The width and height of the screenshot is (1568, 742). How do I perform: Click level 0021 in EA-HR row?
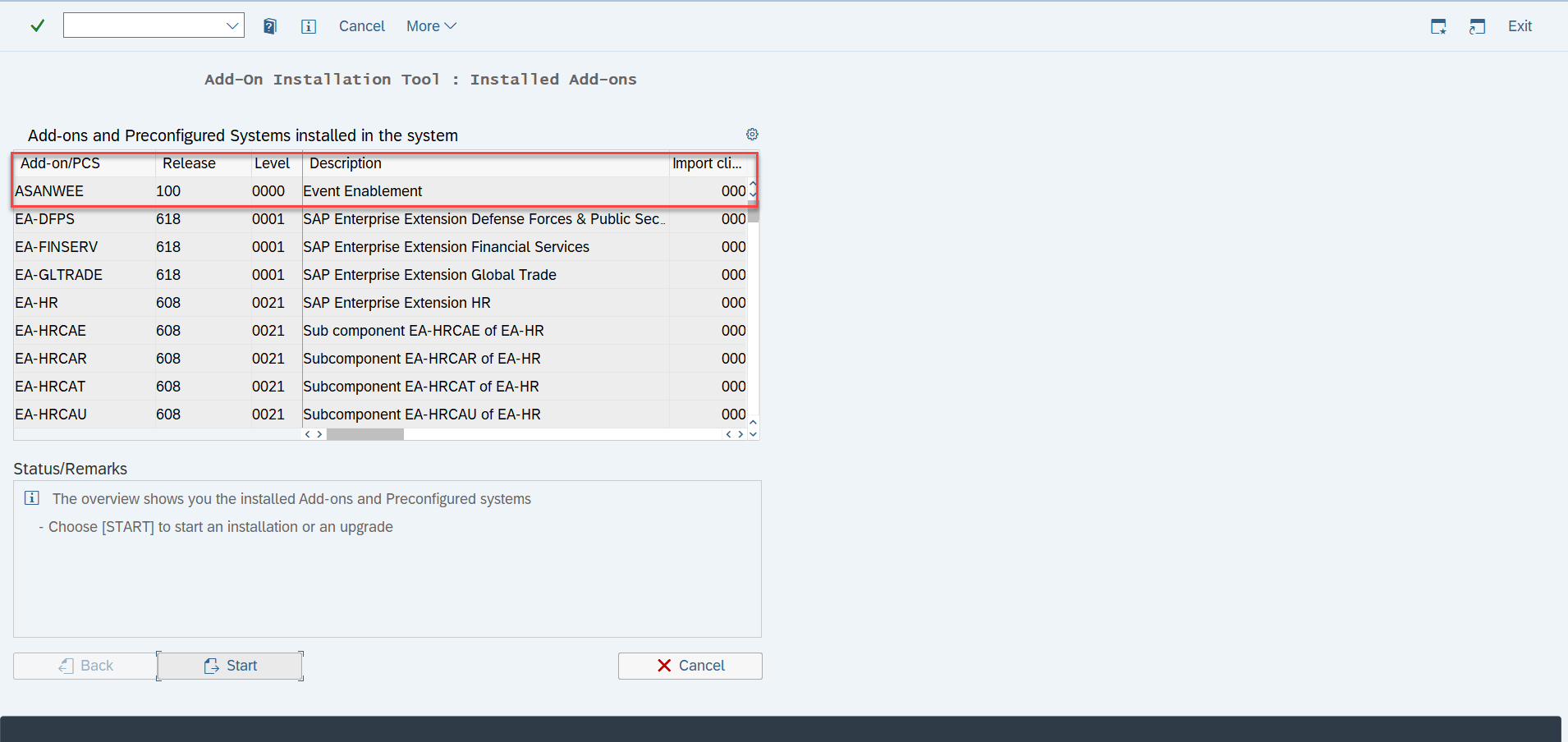[268, 303]
